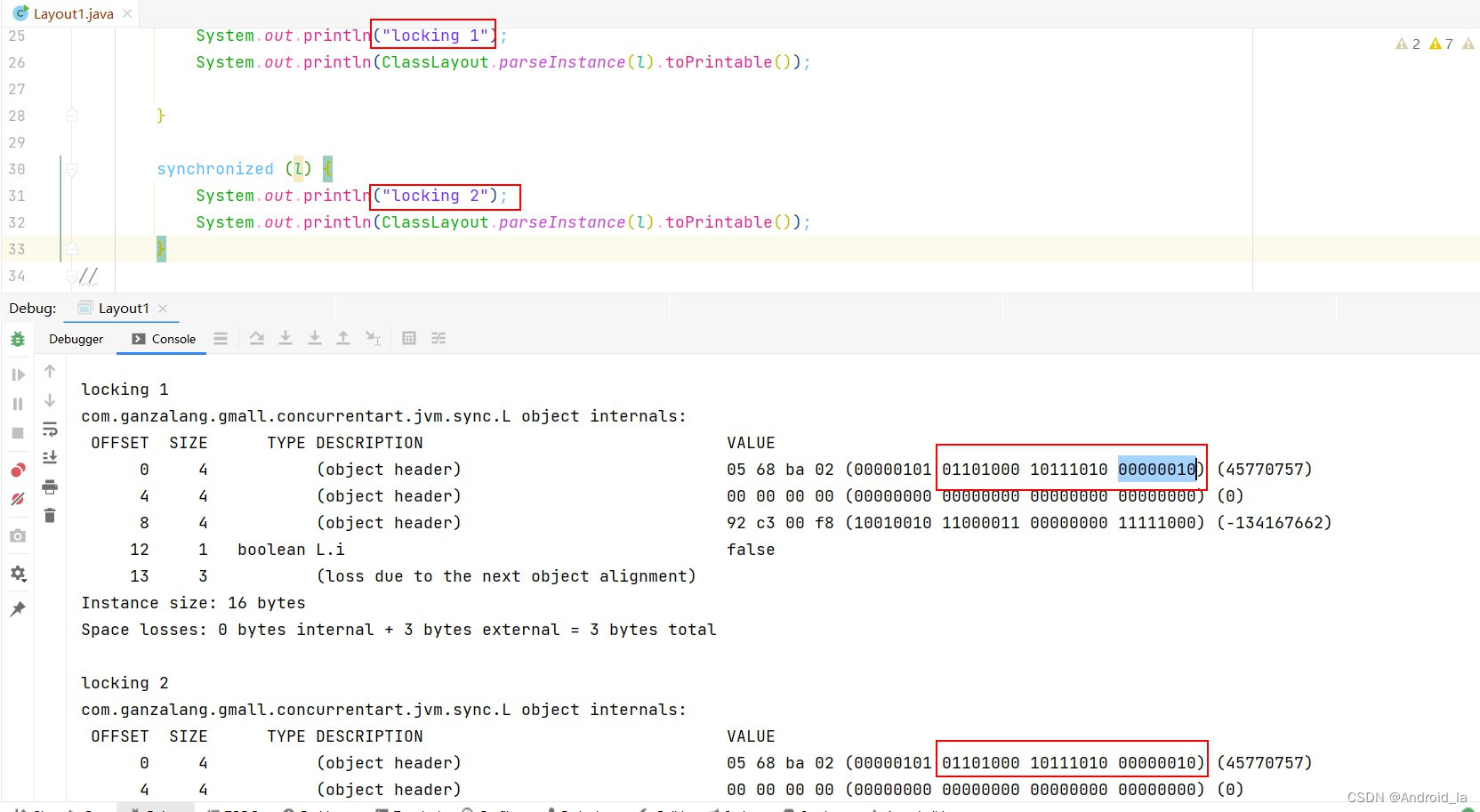
Task: Click console text 'locking 2'
Action: pos(125,683)
